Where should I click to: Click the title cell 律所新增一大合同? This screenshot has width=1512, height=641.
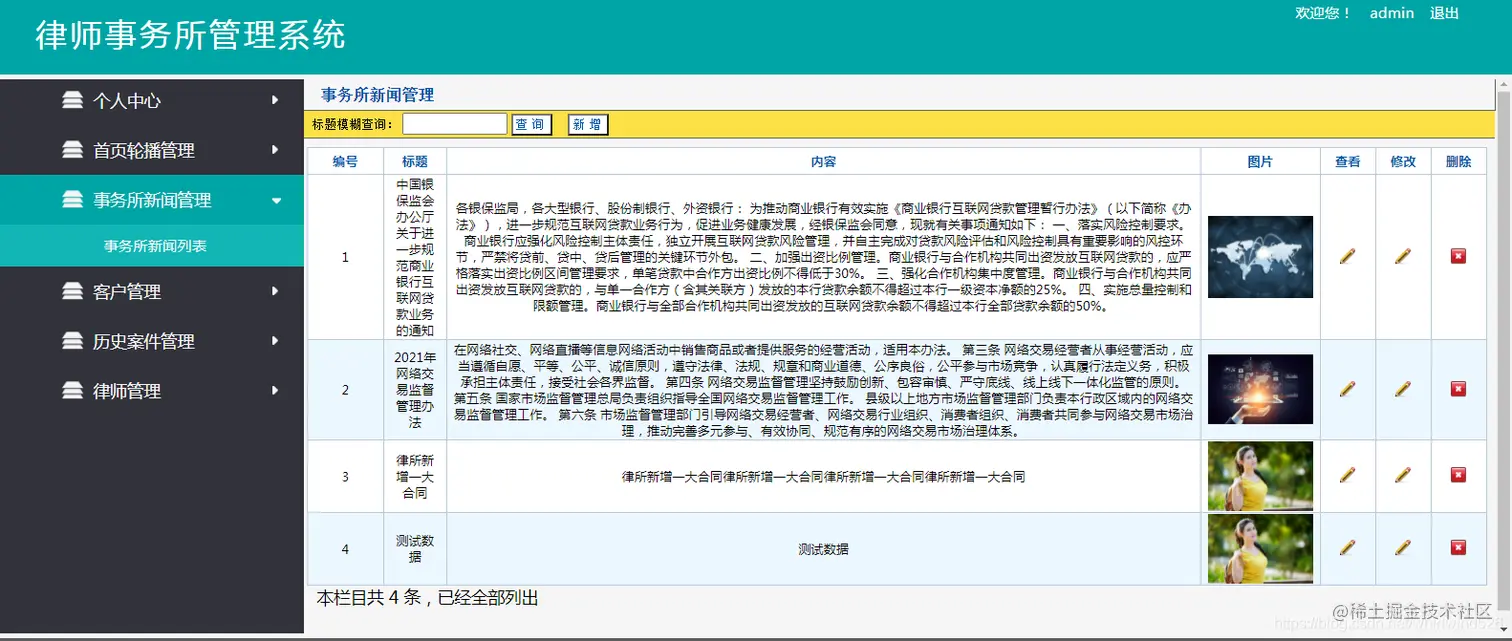pyautogui.click(x=415, y=477)
